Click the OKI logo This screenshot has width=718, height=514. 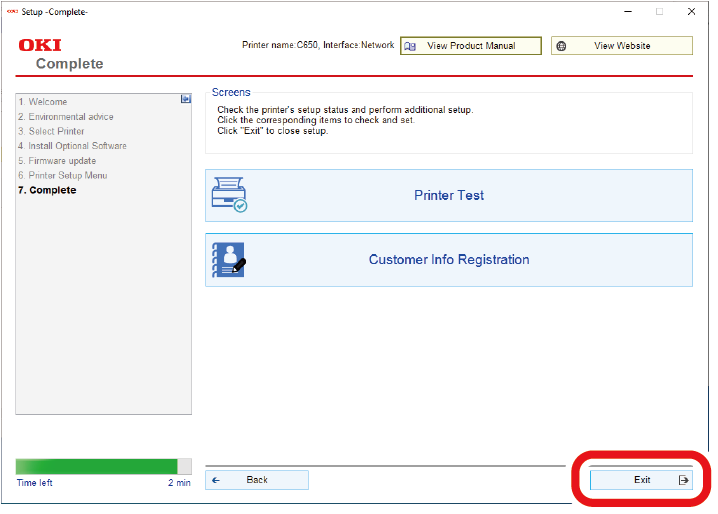click(x=40, y=46)
